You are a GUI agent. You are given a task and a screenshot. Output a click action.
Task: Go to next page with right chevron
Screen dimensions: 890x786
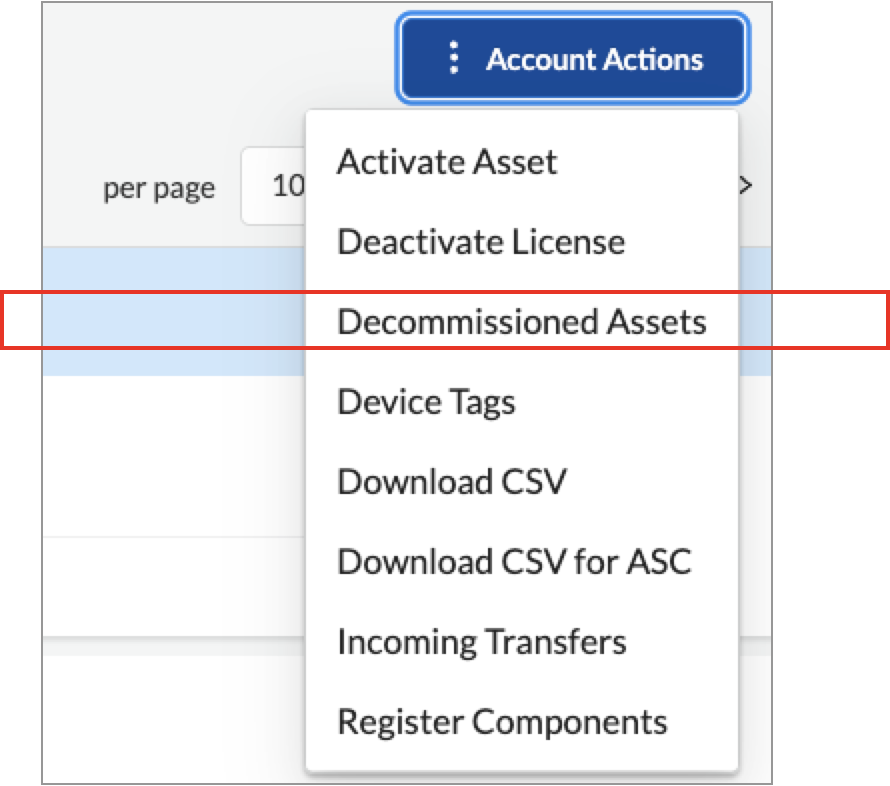(745, 185)
